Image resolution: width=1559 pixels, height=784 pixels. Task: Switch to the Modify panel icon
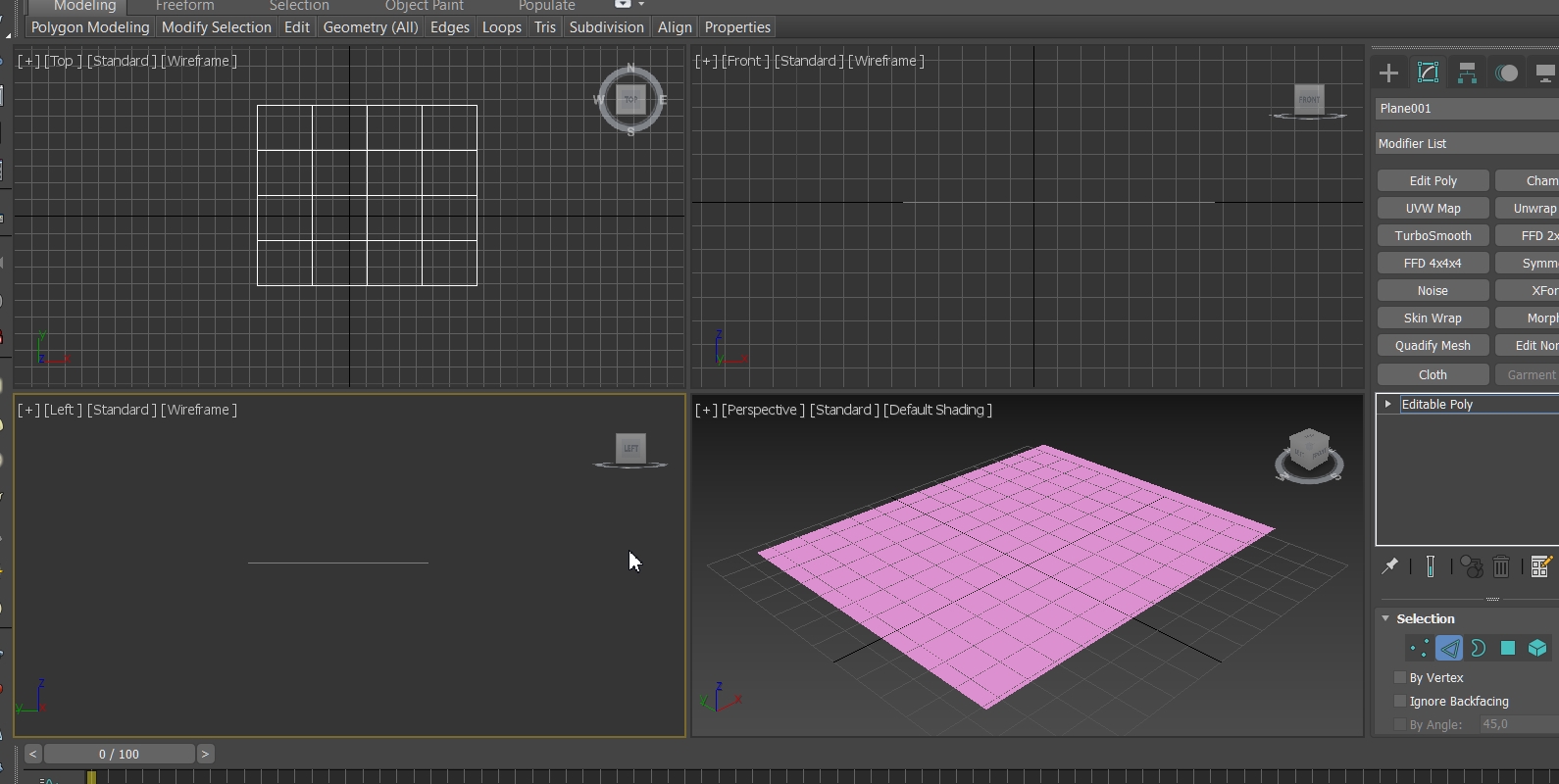pos(1428,73)
